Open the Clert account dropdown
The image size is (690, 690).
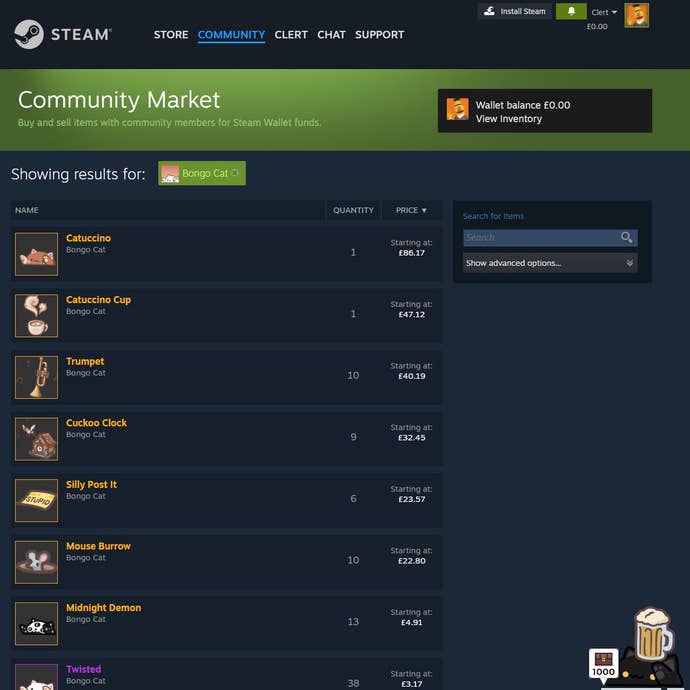coord(604,12)
